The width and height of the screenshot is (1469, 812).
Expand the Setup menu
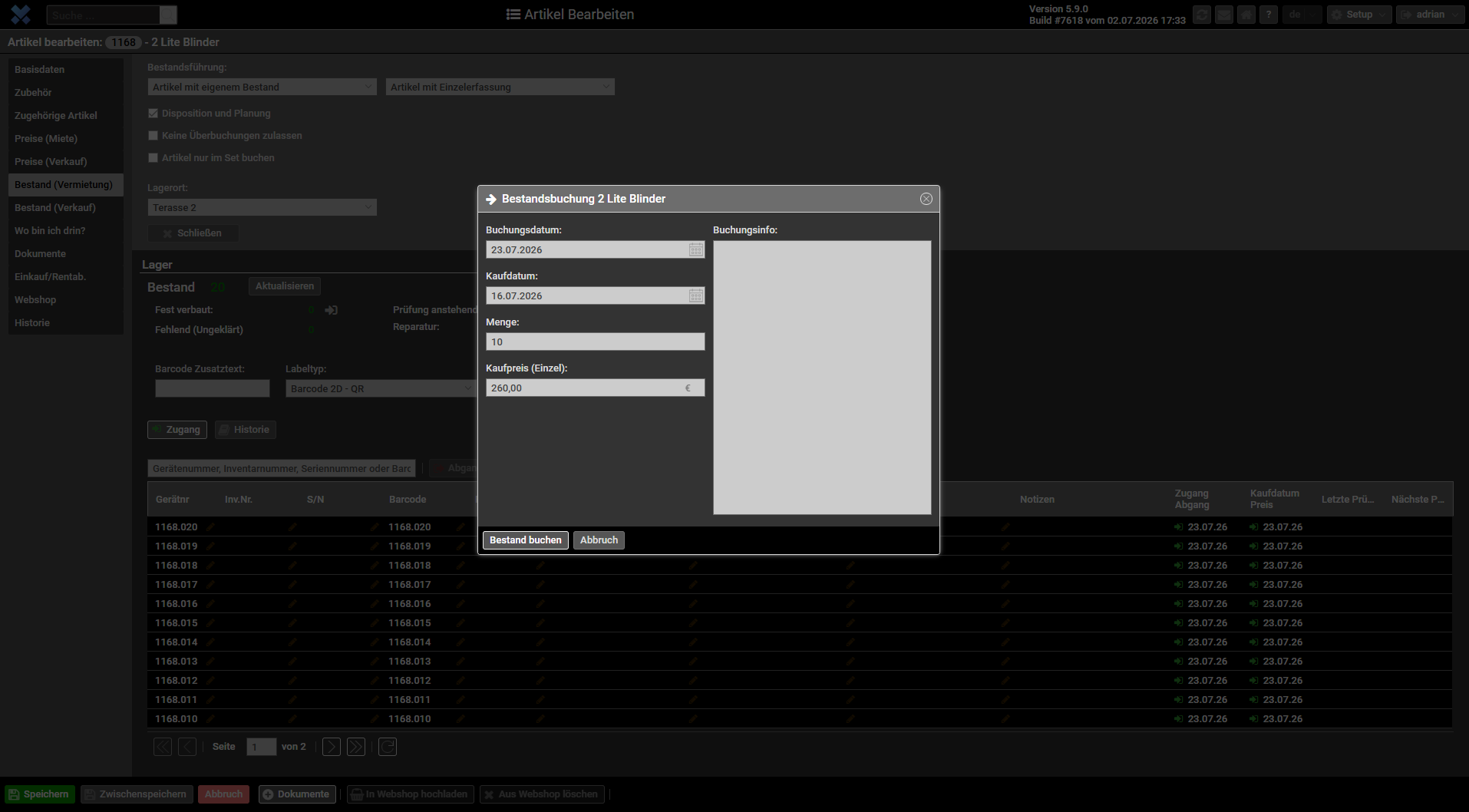pyautogui.click(x=1359, y=15)
